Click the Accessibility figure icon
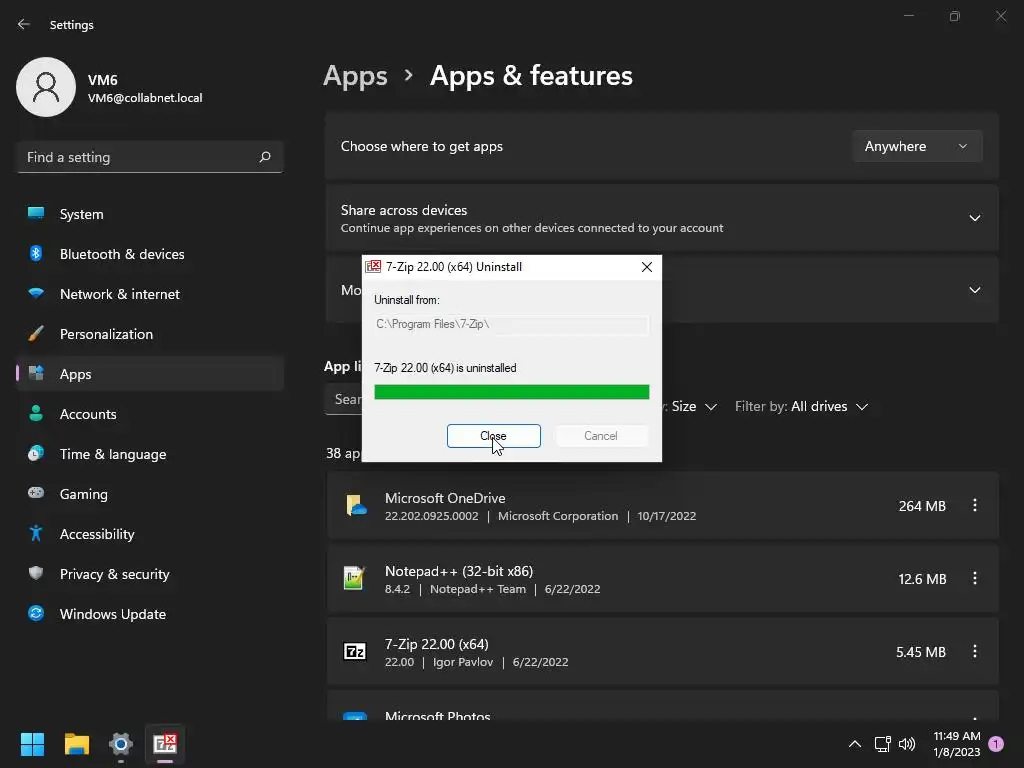 tap(36, 534)
